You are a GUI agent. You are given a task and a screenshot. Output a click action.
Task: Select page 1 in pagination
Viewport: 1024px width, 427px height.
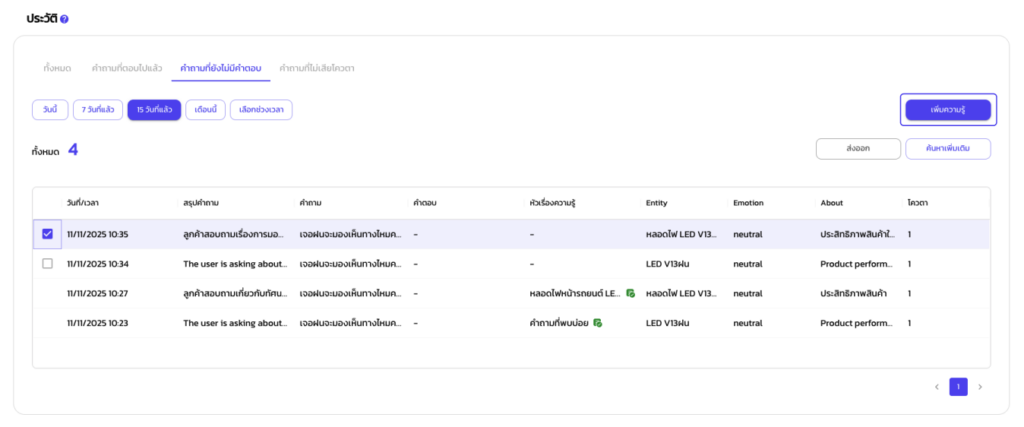click(x=958, y=387)
